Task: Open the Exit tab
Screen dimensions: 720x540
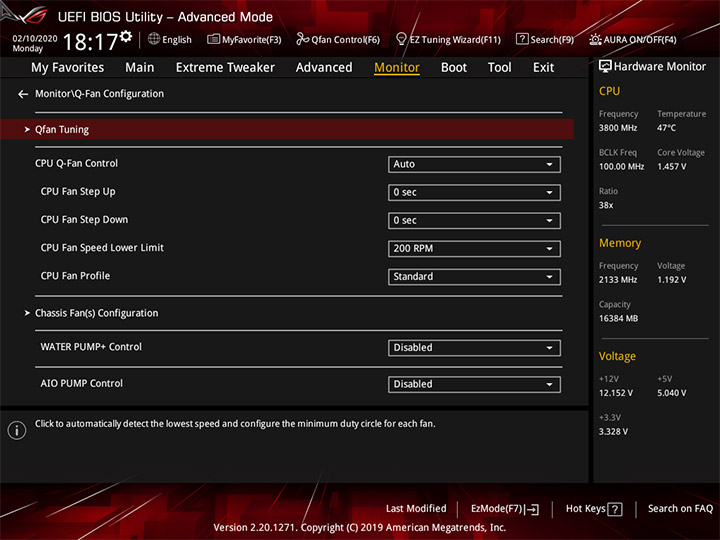Action: tap(543, 68)
